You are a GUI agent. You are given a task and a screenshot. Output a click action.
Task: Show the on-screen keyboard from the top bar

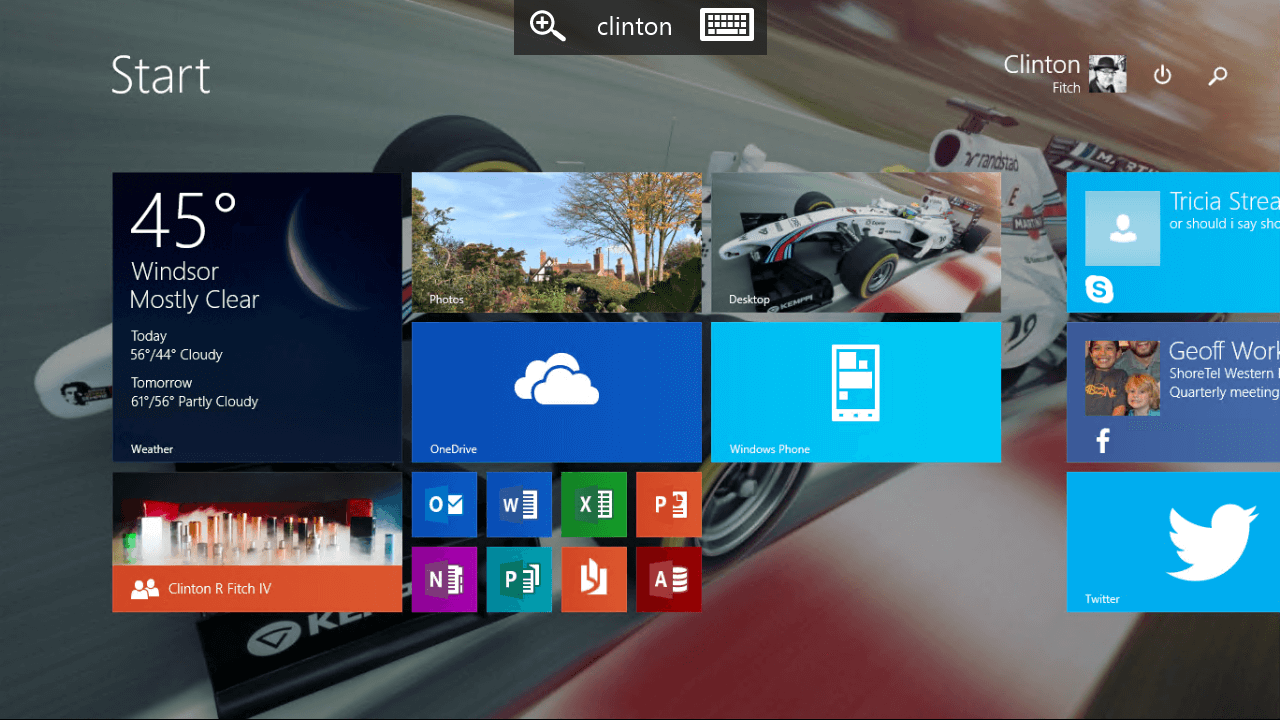[727, 25]
